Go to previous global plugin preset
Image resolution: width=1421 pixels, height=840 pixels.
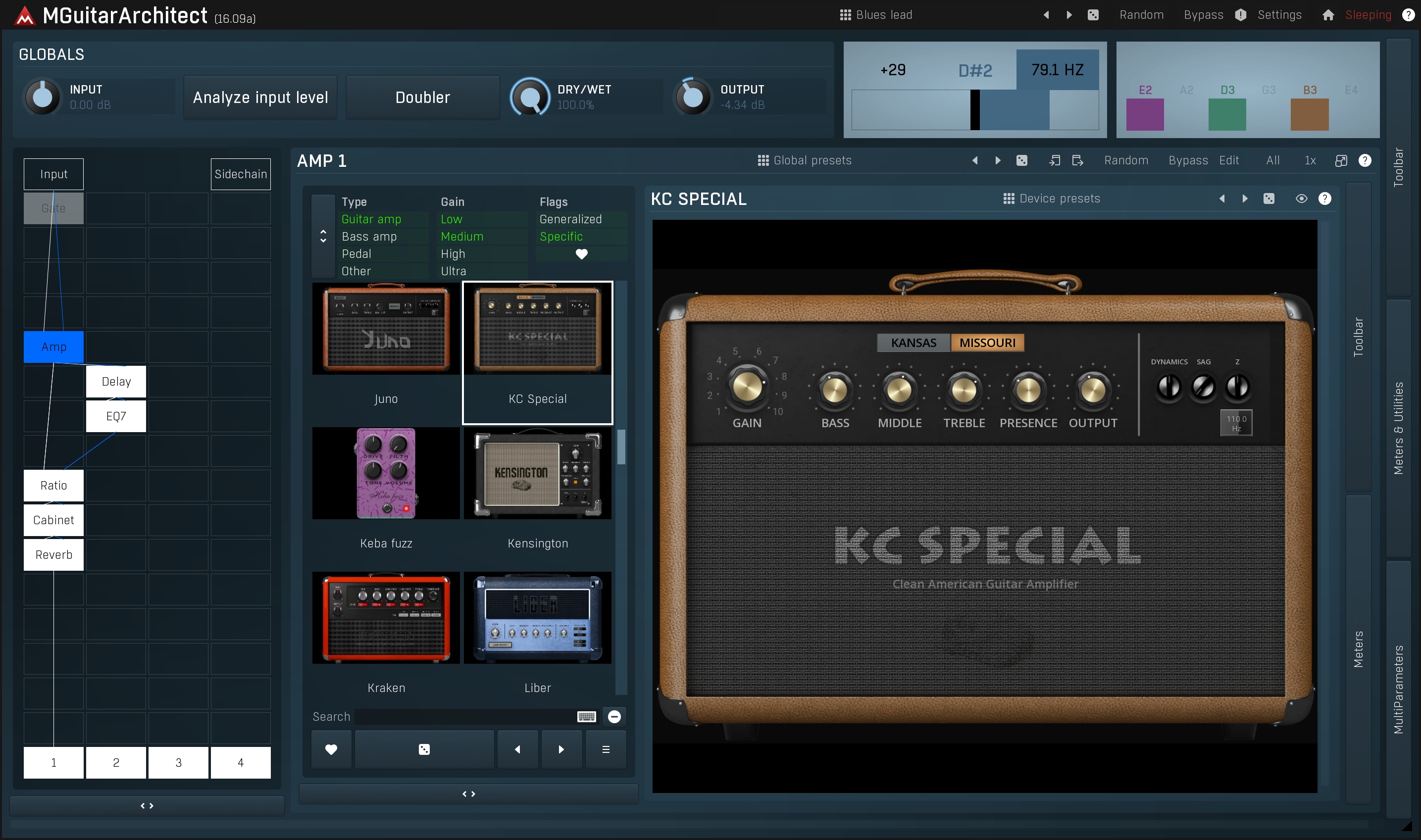(x=1046, y=15)
